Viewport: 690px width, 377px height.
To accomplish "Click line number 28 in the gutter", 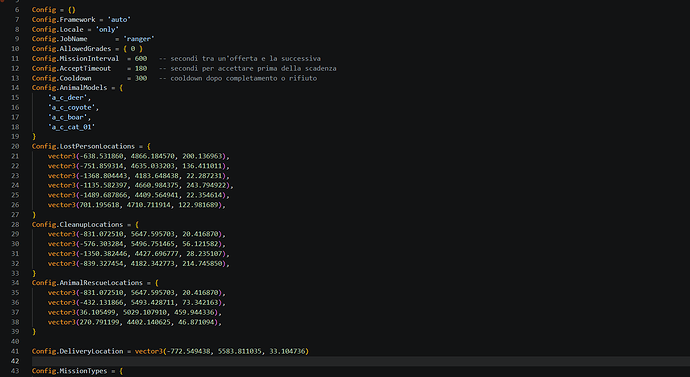I will (x=15, y=224).
